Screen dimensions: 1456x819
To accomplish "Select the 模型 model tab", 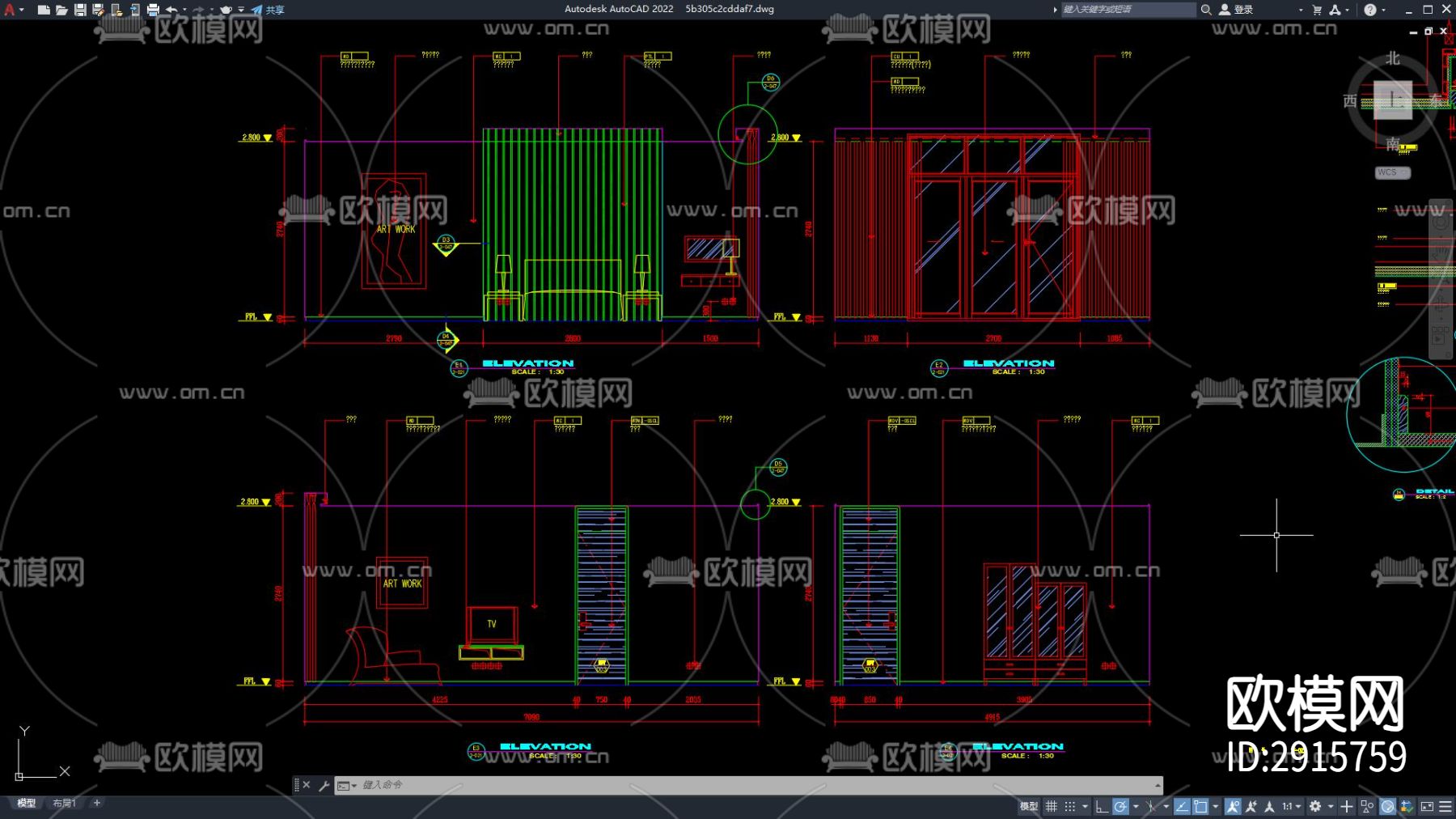I will coord(27,803).
